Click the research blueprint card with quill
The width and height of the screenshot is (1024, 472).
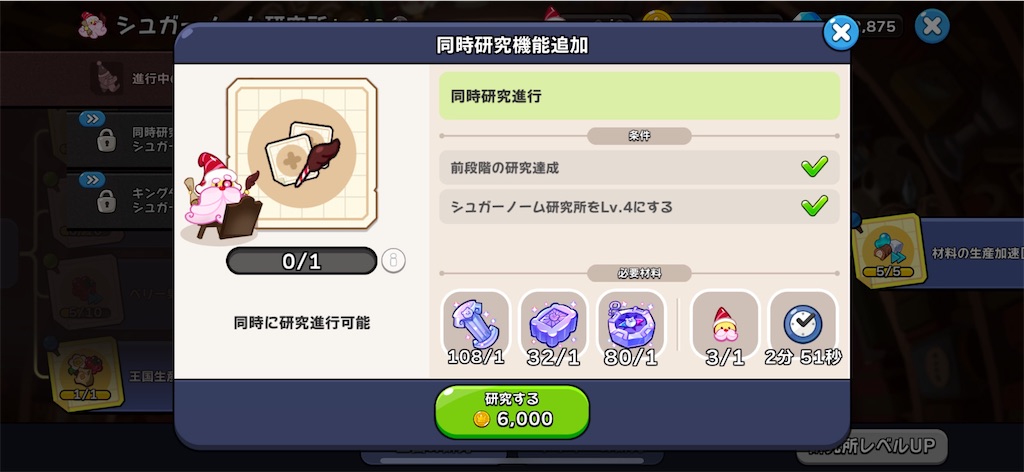(302, 153)
